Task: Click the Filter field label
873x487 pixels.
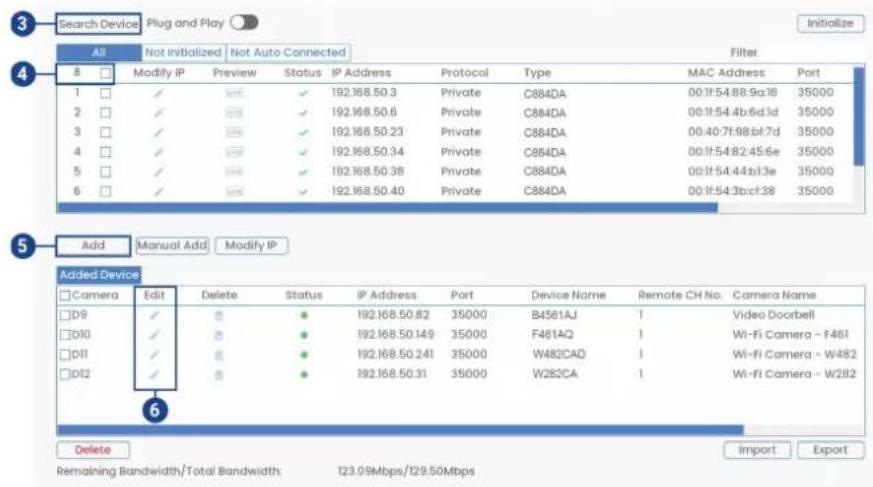Action: coord(744,52)
